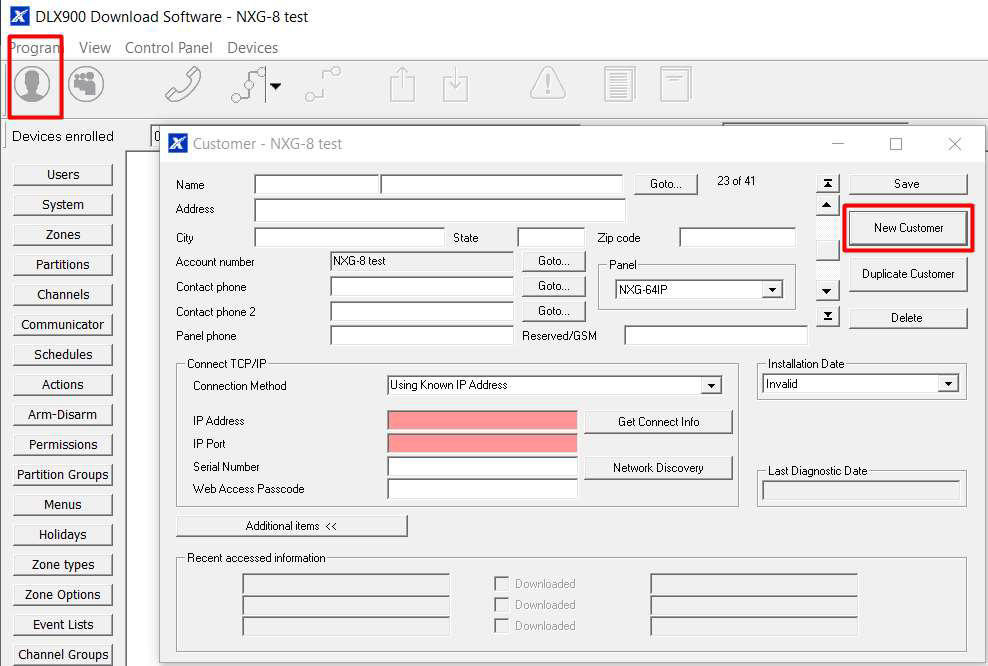988x666 pixels.
Task: Click the download (read from panel) toolbar icon
Action: tap(455, 84)
